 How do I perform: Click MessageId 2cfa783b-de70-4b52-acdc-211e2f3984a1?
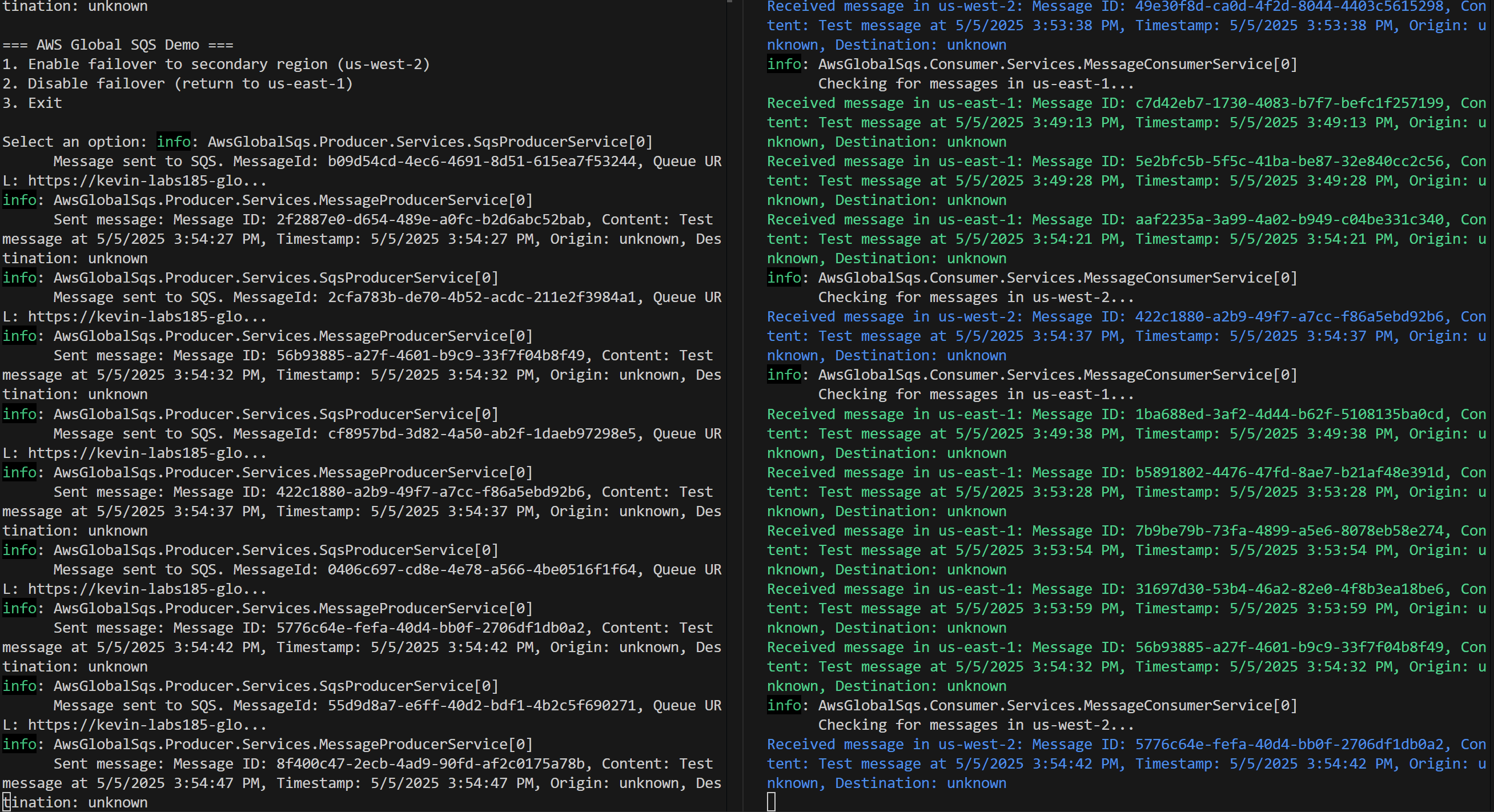click(481, 298)
